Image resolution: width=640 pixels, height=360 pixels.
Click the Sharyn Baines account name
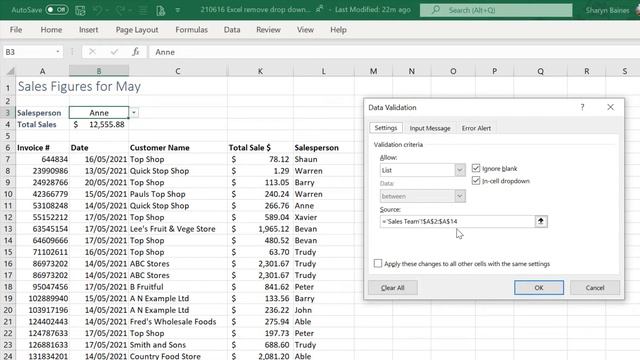607,10
